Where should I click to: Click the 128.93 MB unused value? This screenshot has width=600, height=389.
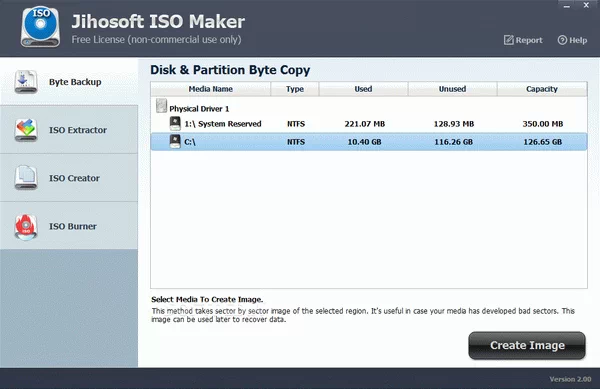(453, 124)
